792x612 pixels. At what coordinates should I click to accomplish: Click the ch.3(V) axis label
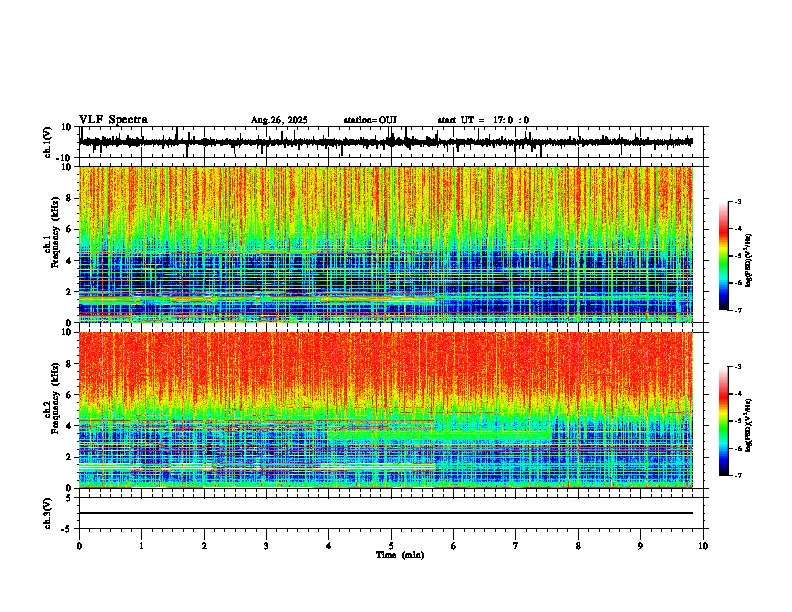point(48,513)
